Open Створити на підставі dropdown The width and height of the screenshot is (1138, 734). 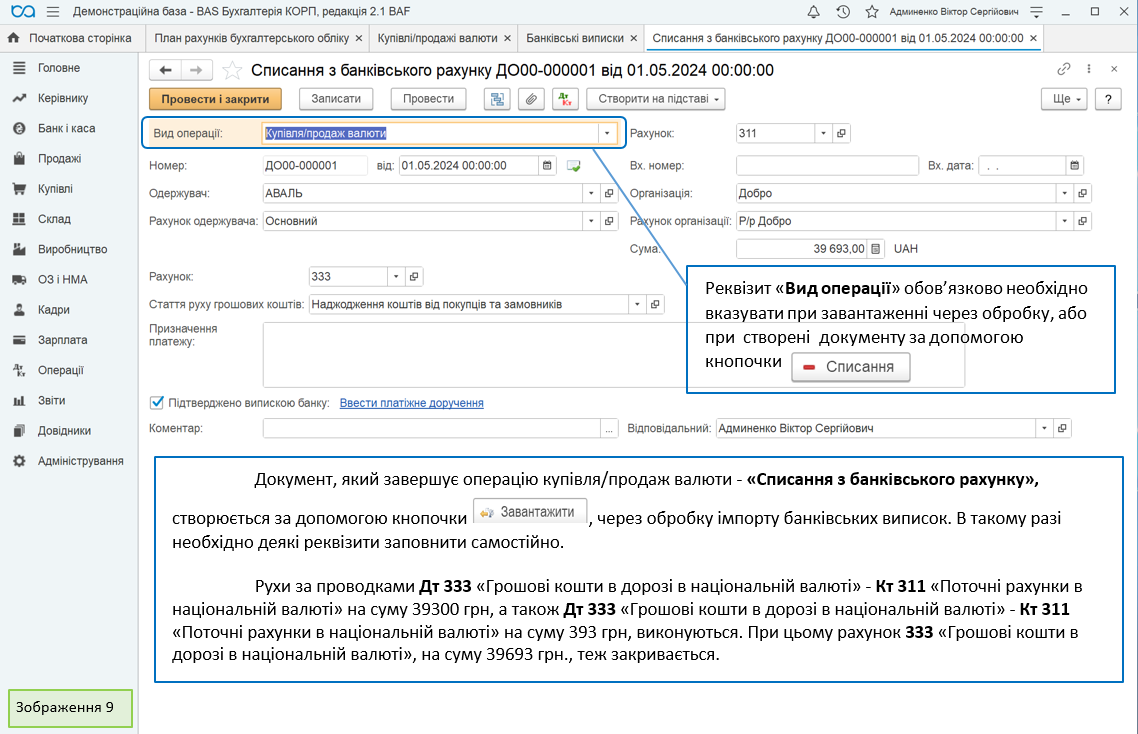click(x=656, y=99)
